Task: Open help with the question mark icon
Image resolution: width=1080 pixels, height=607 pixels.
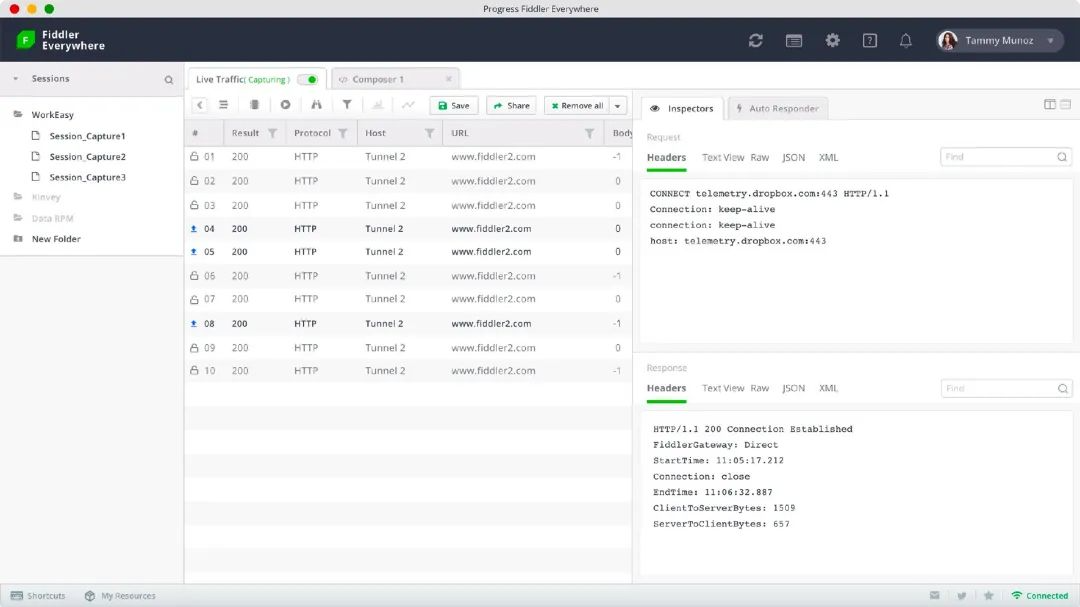Action: coord(869,41)
